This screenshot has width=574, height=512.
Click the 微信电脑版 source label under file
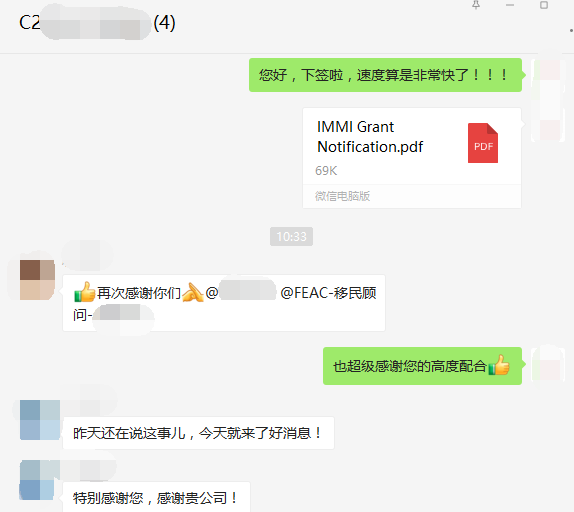point(342,196)
